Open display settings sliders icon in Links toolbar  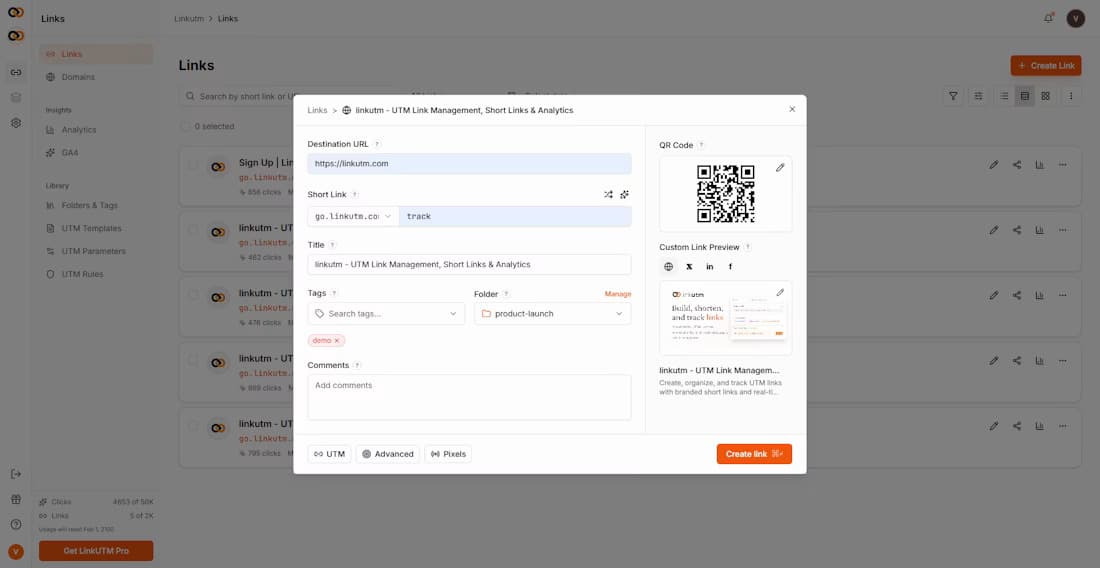(x=979, y=96)
